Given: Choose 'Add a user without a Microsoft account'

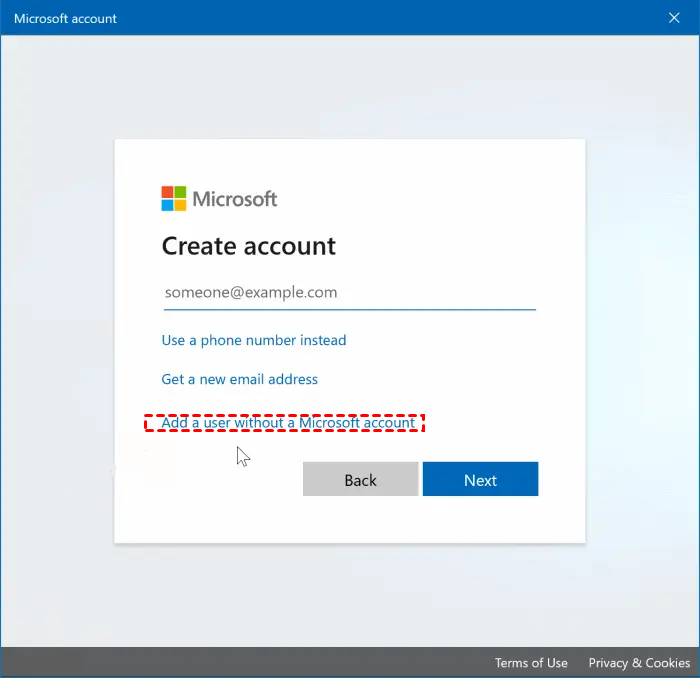Looking at the screenshot, I should (288, 422).
